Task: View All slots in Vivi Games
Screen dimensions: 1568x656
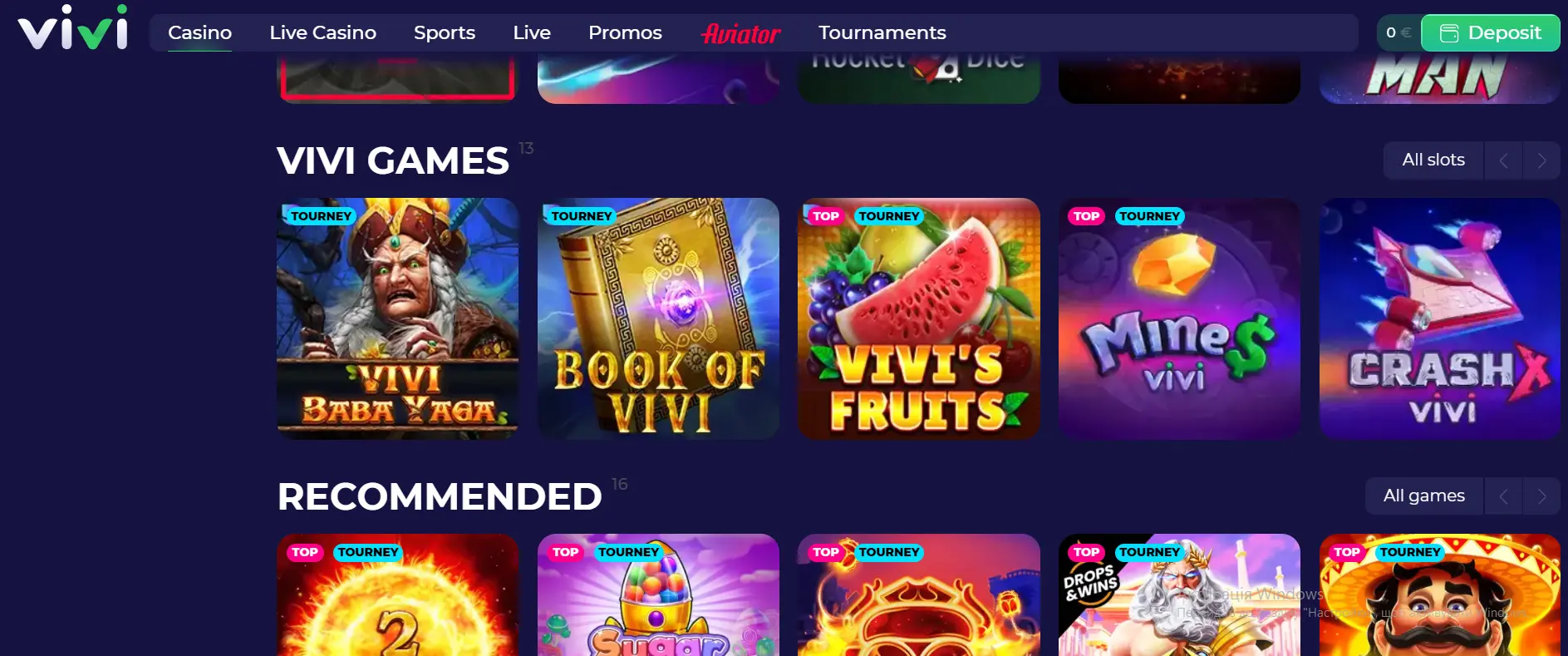Action: pos(1433,160)
